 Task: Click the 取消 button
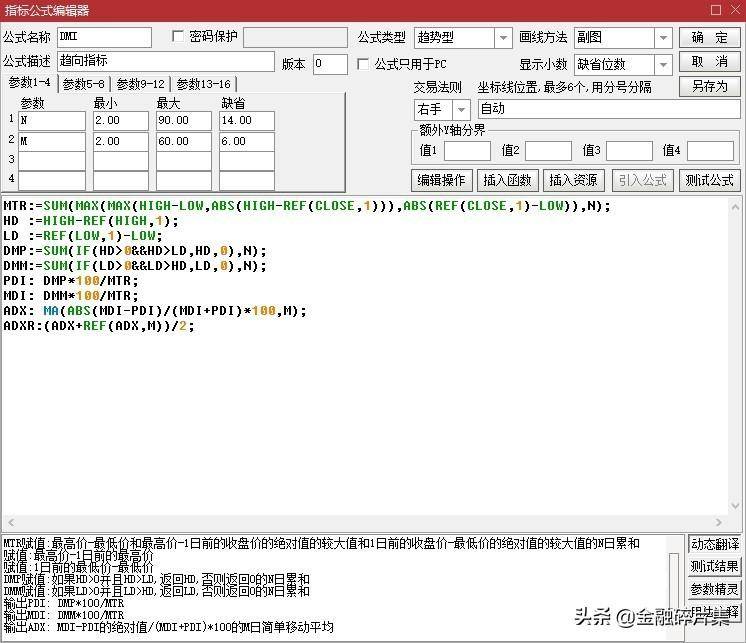[x=709, y=62]
